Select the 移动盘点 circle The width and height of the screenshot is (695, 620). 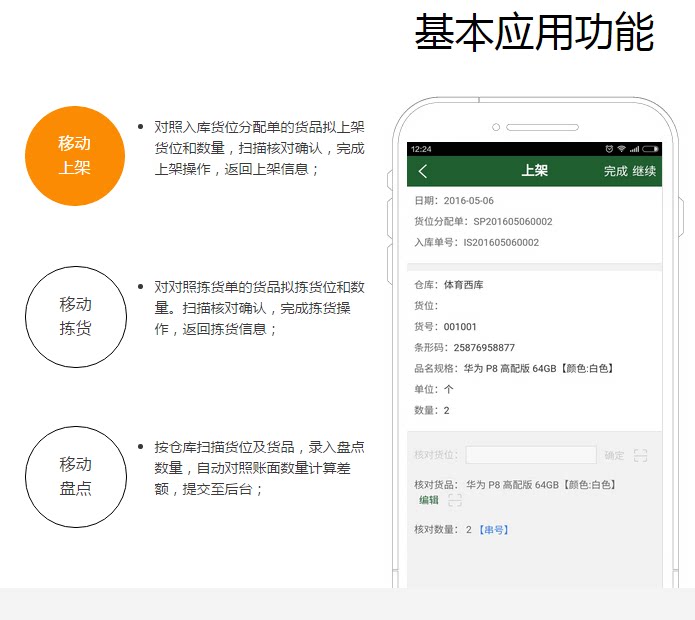tap(76, 477)
